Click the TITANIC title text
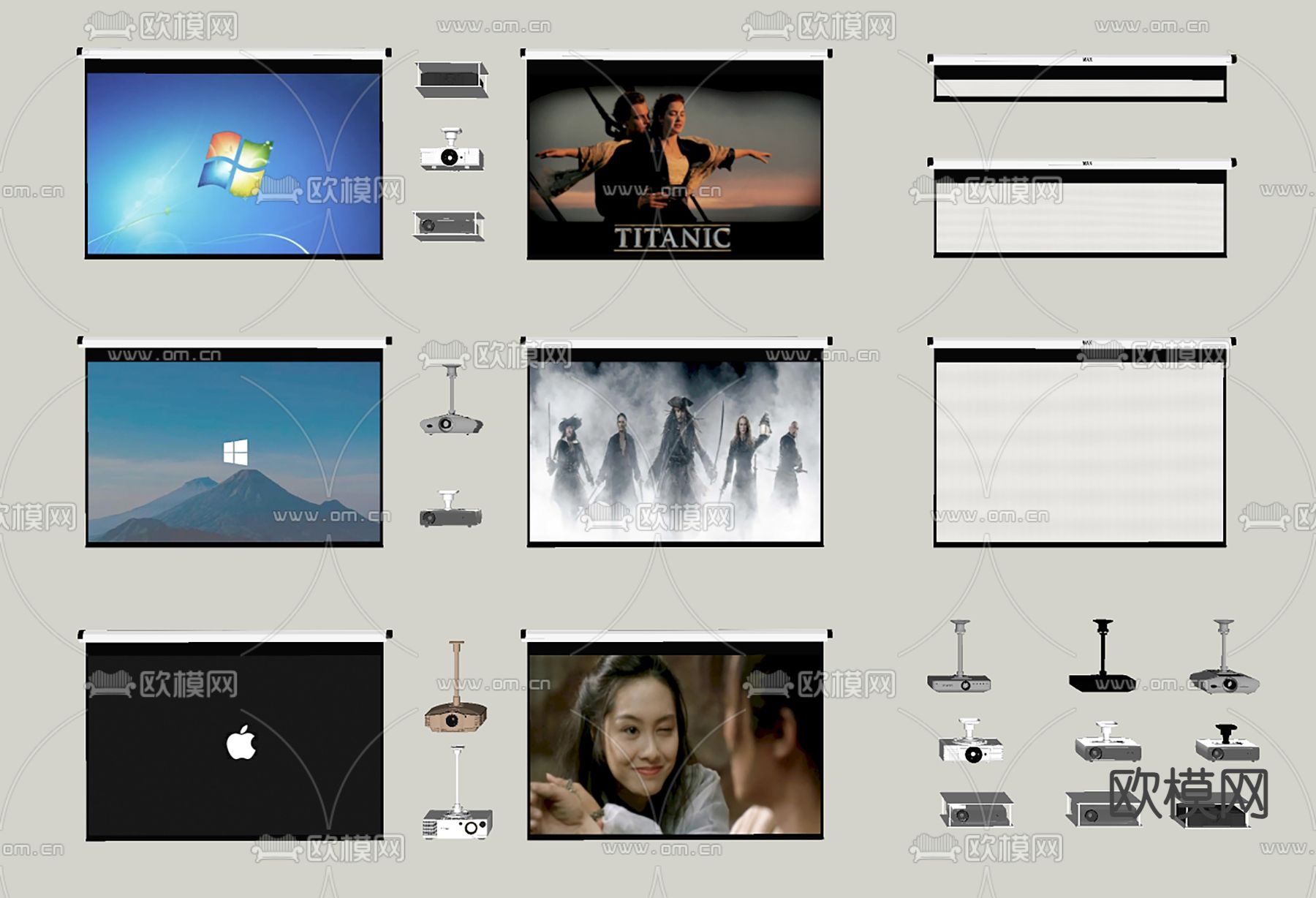Viewport: 1316px width, 898px height. (673, 238)
